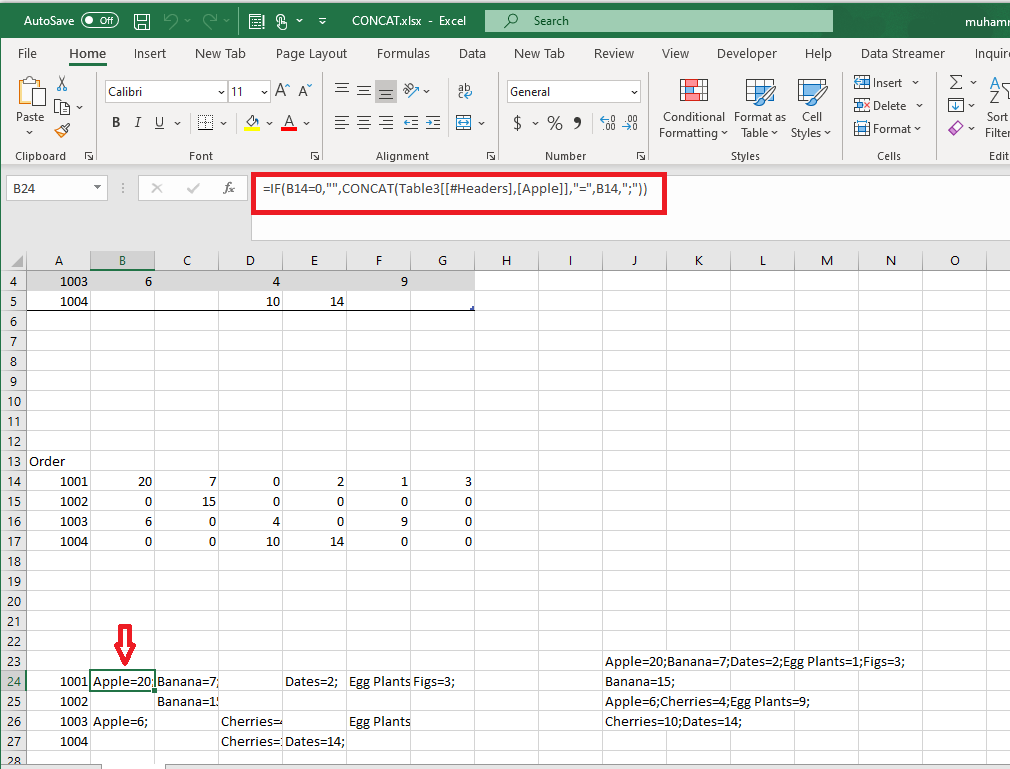Open Conditional Formatting menu
Screen dimensions: 1010x769
[x=693, y=108]
